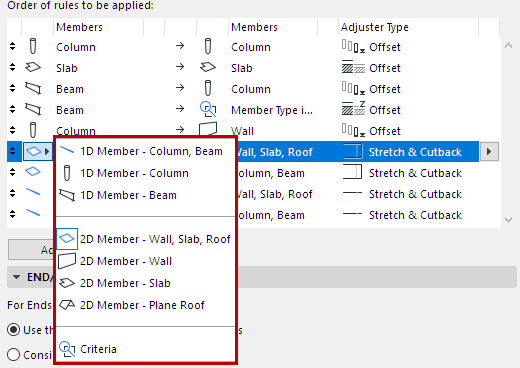Screen dimensions: 520x368
Task: Reorder handle for Column to Wall rule
Action: 13,130
